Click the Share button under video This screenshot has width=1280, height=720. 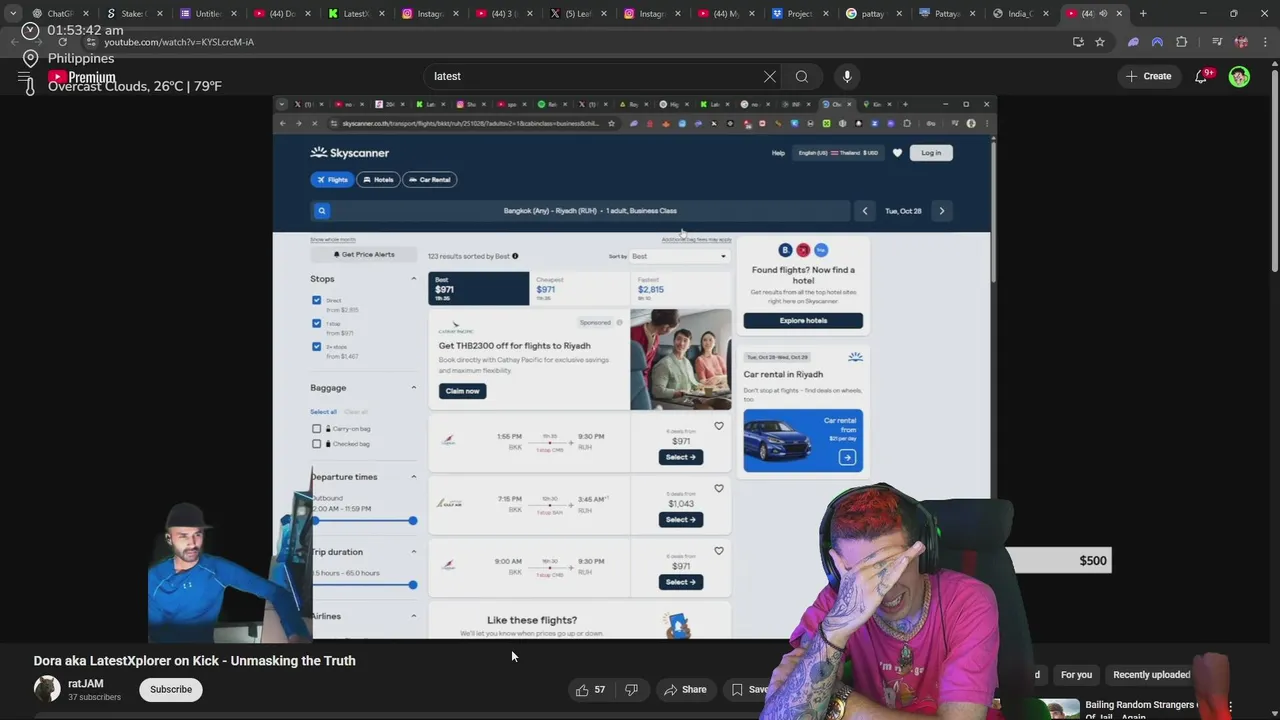click(x=685, y=689)
